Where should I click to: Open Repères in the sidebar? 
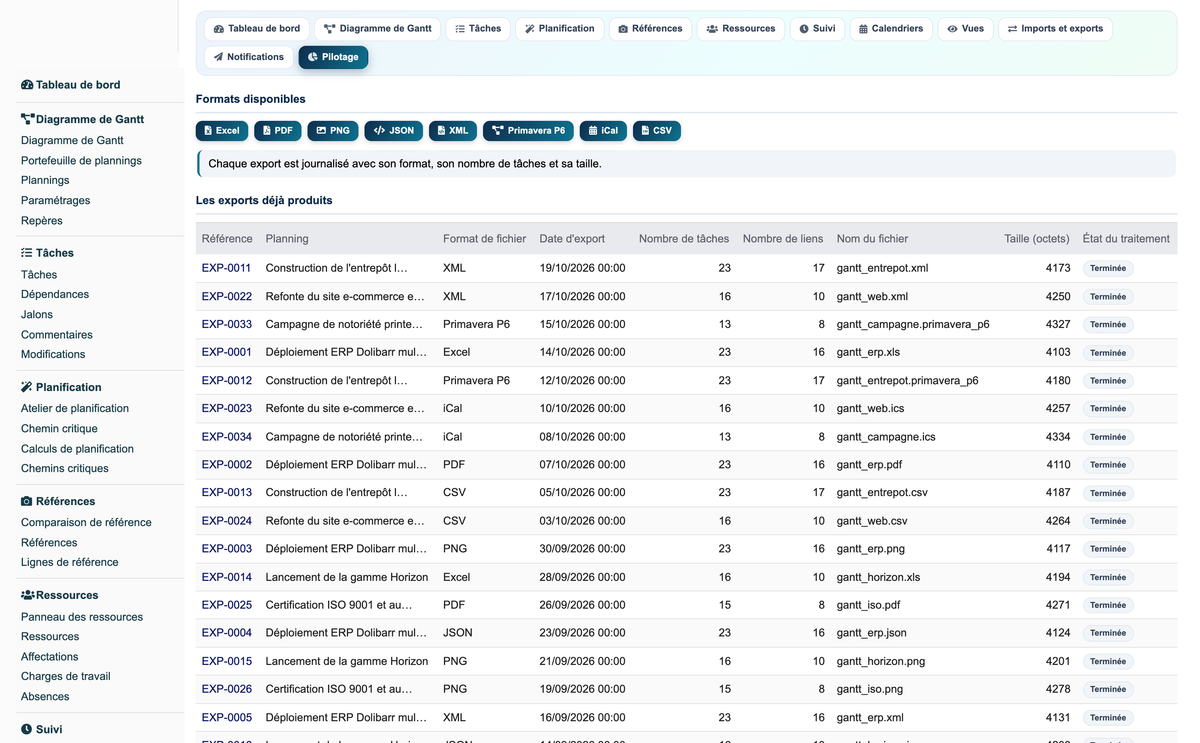coord(42,221)
